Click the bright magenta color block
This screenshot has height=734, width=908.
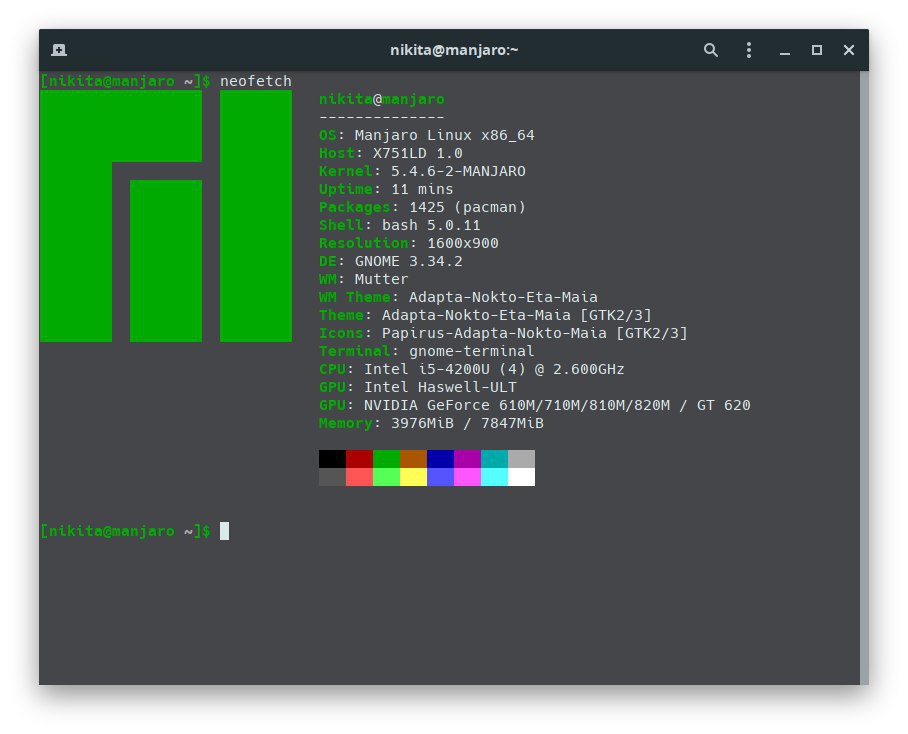(467, 477)
